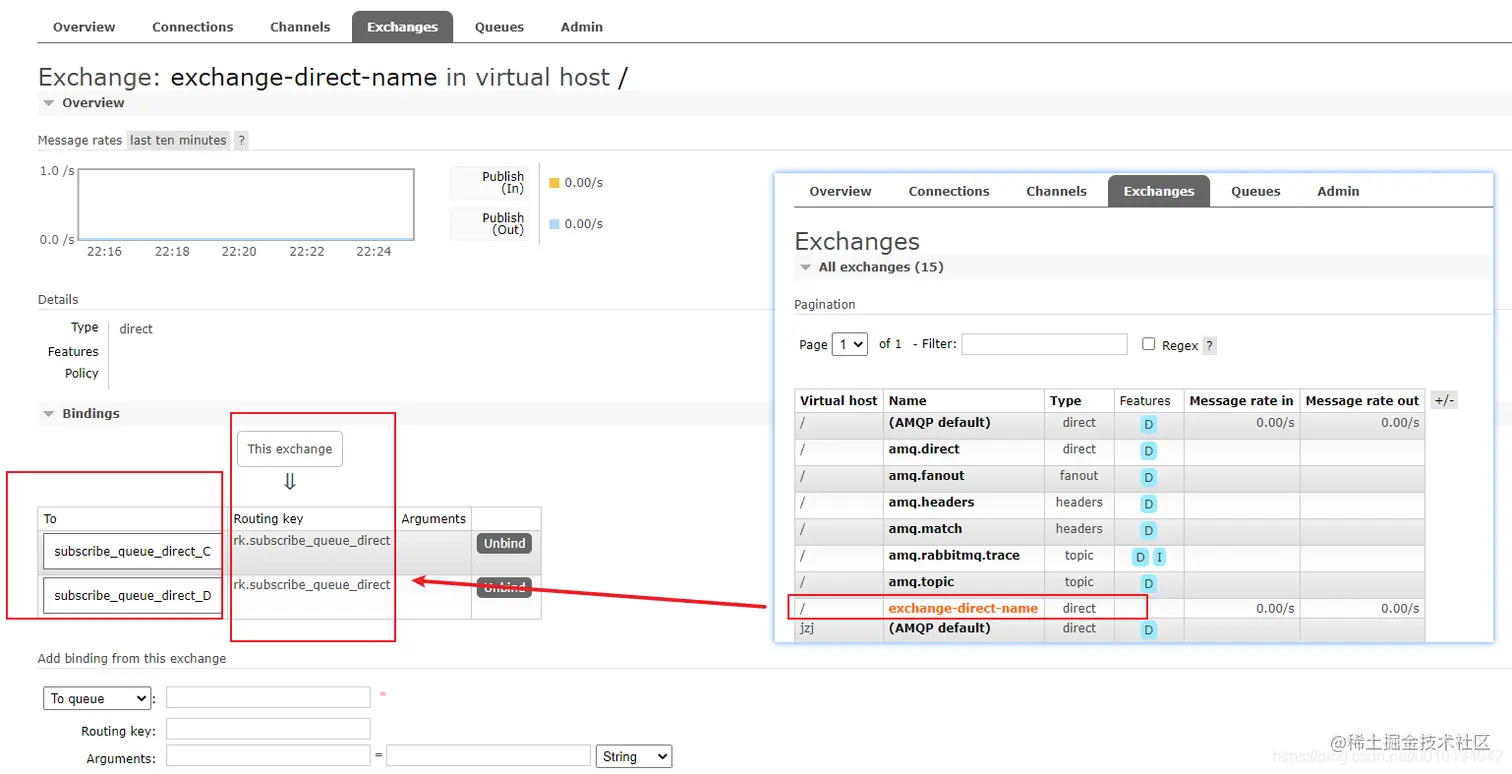Sort exchanges by Virtual host column

[838, 400]
